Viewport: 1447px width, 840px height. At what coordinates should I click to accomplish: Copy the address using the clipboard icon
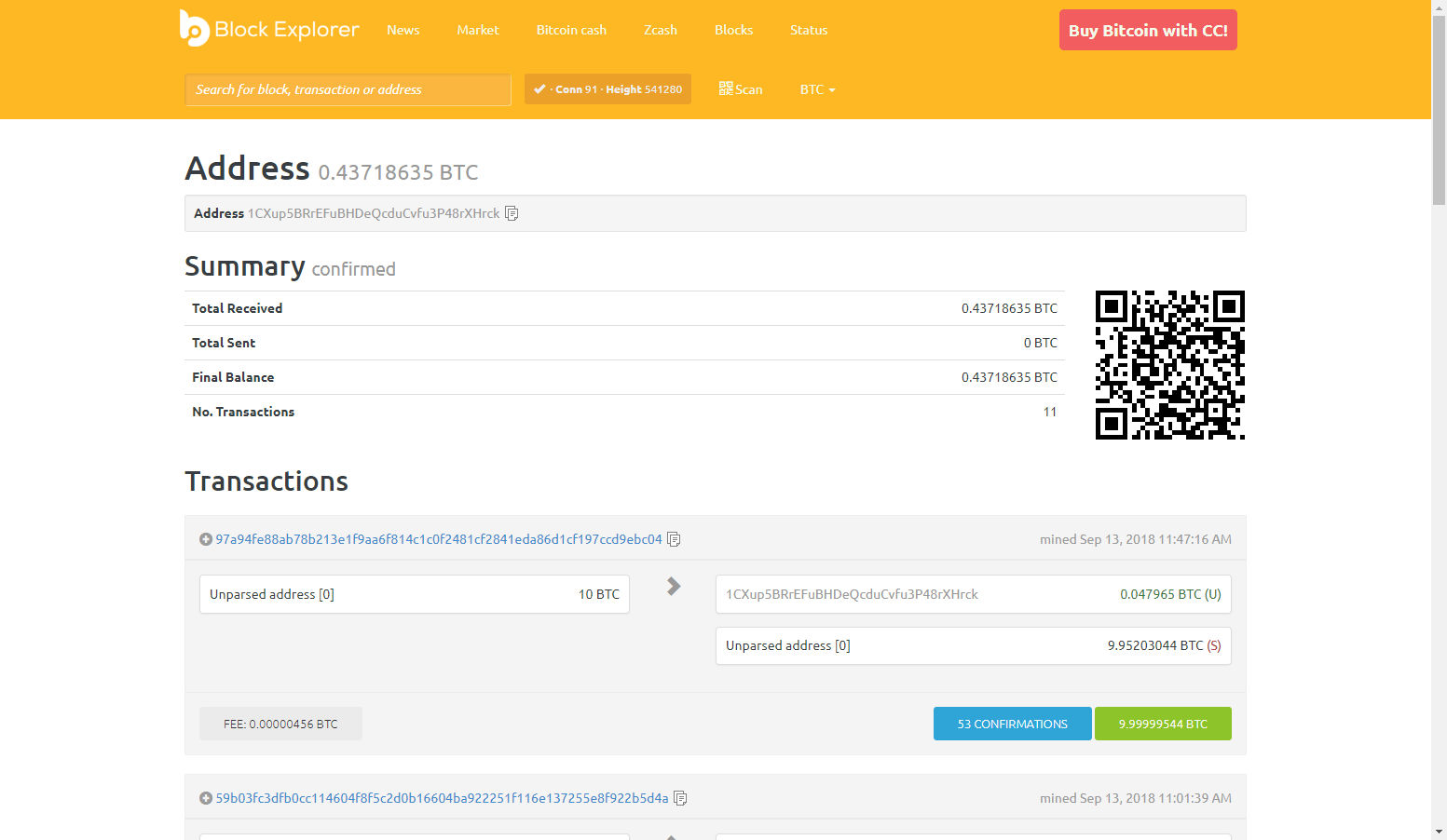[x=512, y=213]
